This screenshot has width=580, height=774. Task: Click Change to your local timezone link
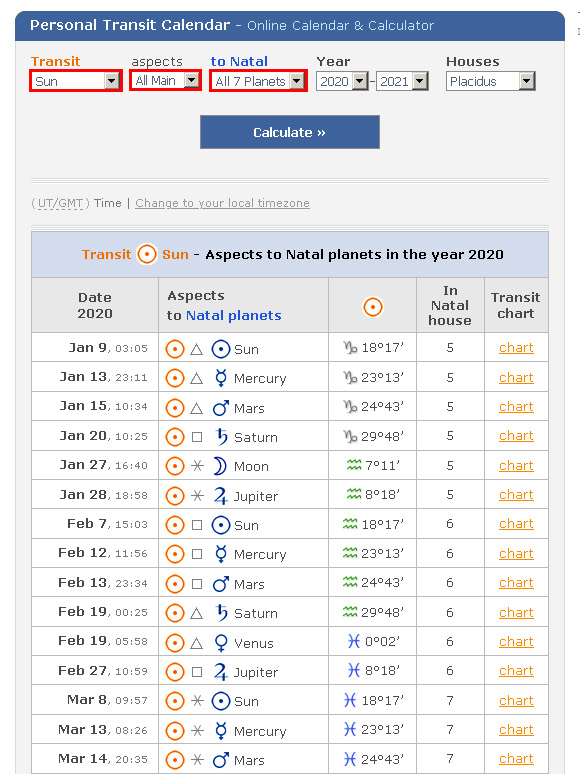pyautogui.click(x=222, y=203)
